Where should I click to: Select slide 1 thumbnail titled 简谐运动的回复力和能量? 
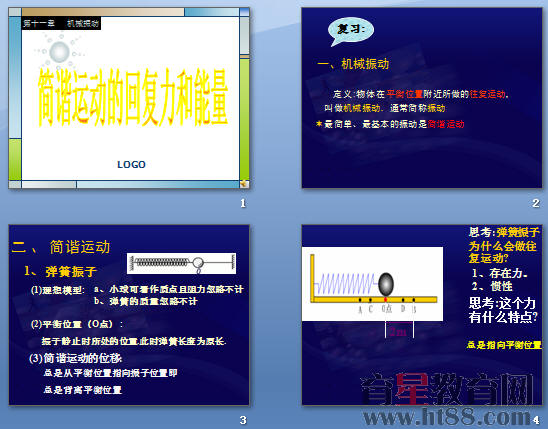click(129, 98)
